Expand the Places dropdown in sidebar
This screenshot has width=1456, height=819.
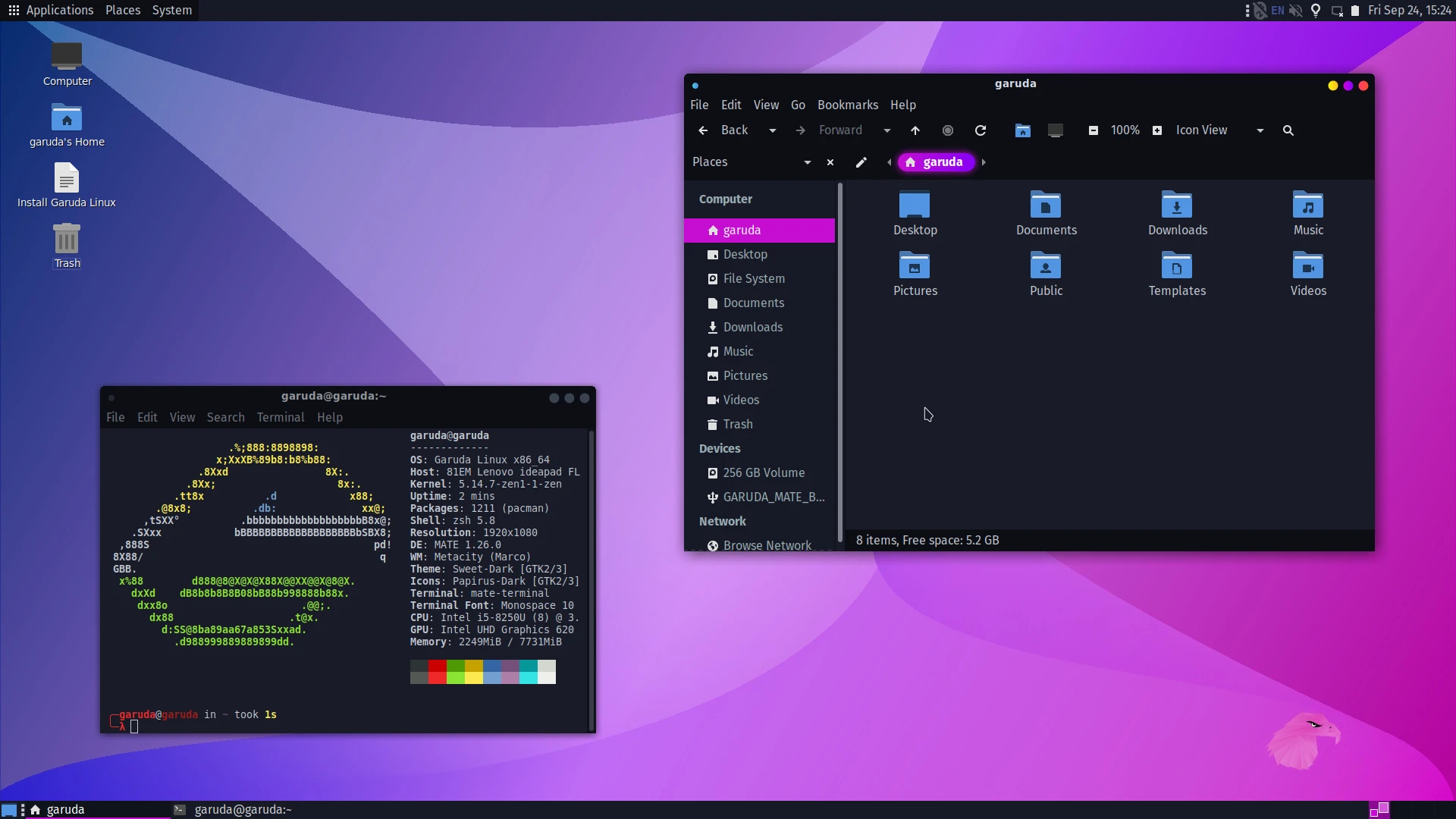tap(807, 162)
